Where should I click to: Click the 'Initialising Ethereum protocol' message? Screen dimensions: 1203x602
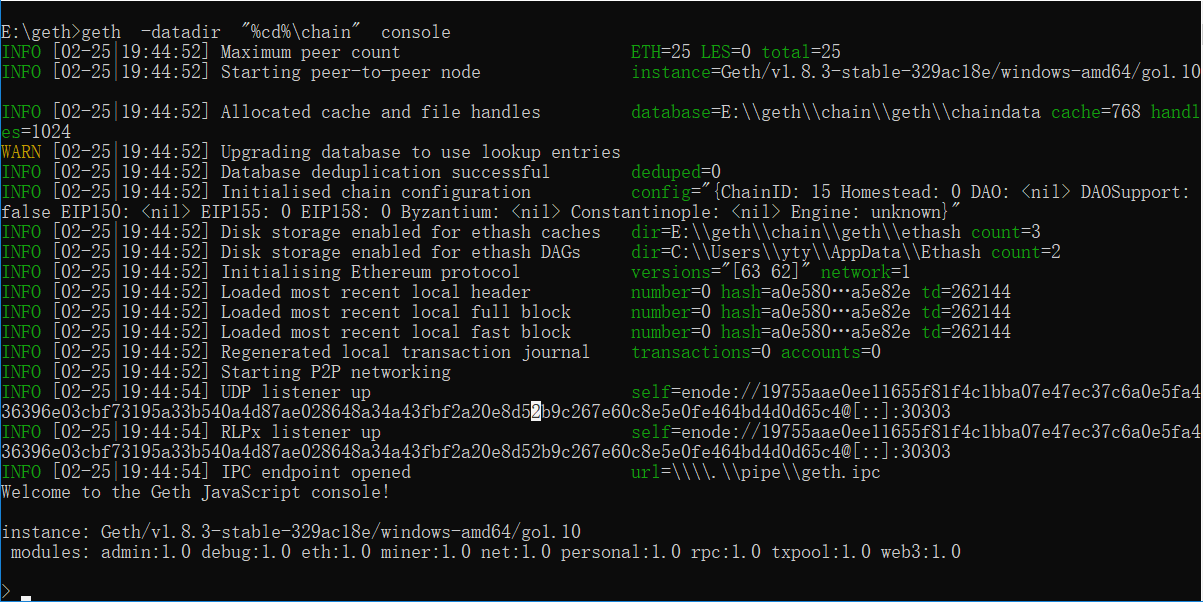point(370,272)
